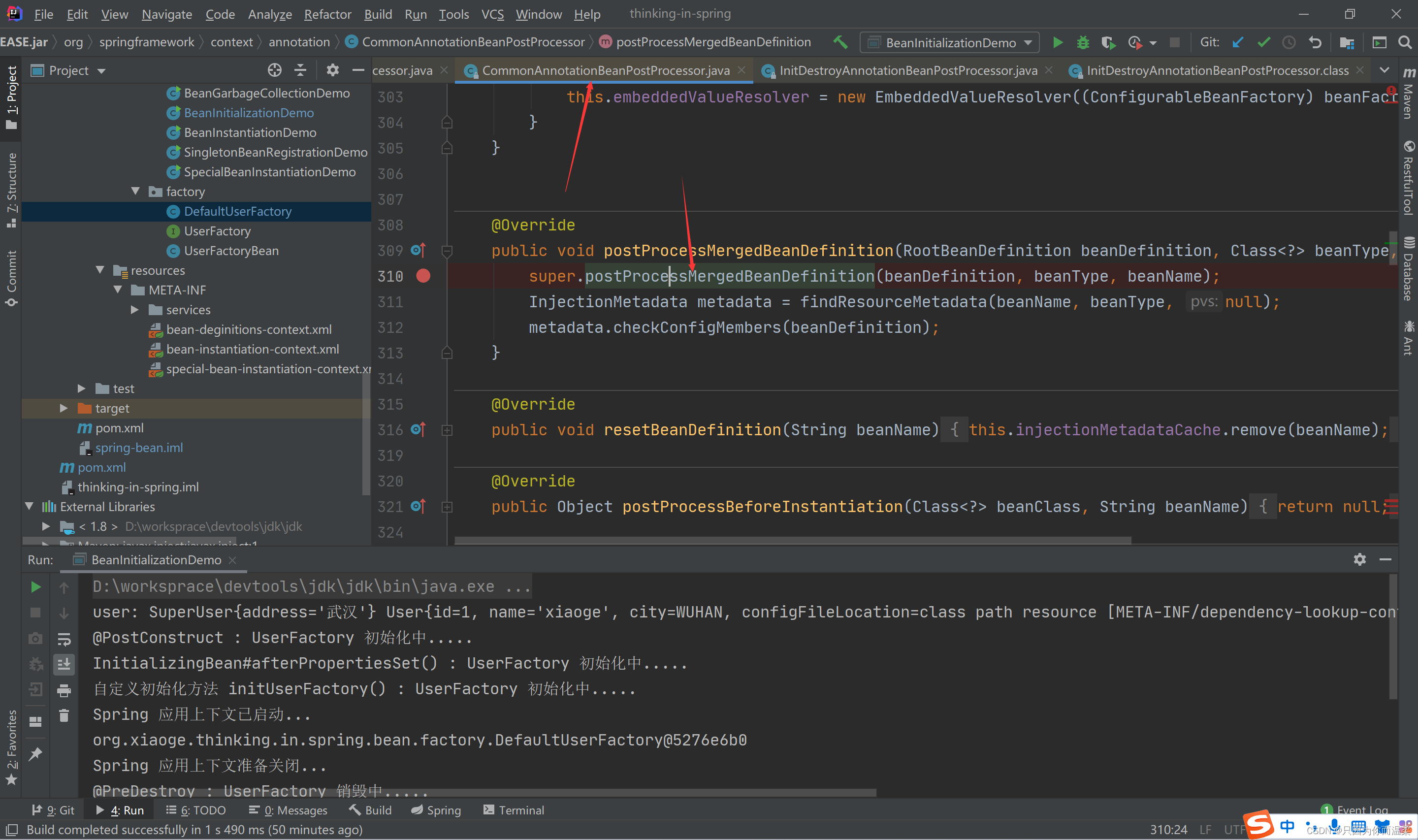Screen dimensions: 1418x840
Task: Clear console with the trash icon
Action: (64, 715)
